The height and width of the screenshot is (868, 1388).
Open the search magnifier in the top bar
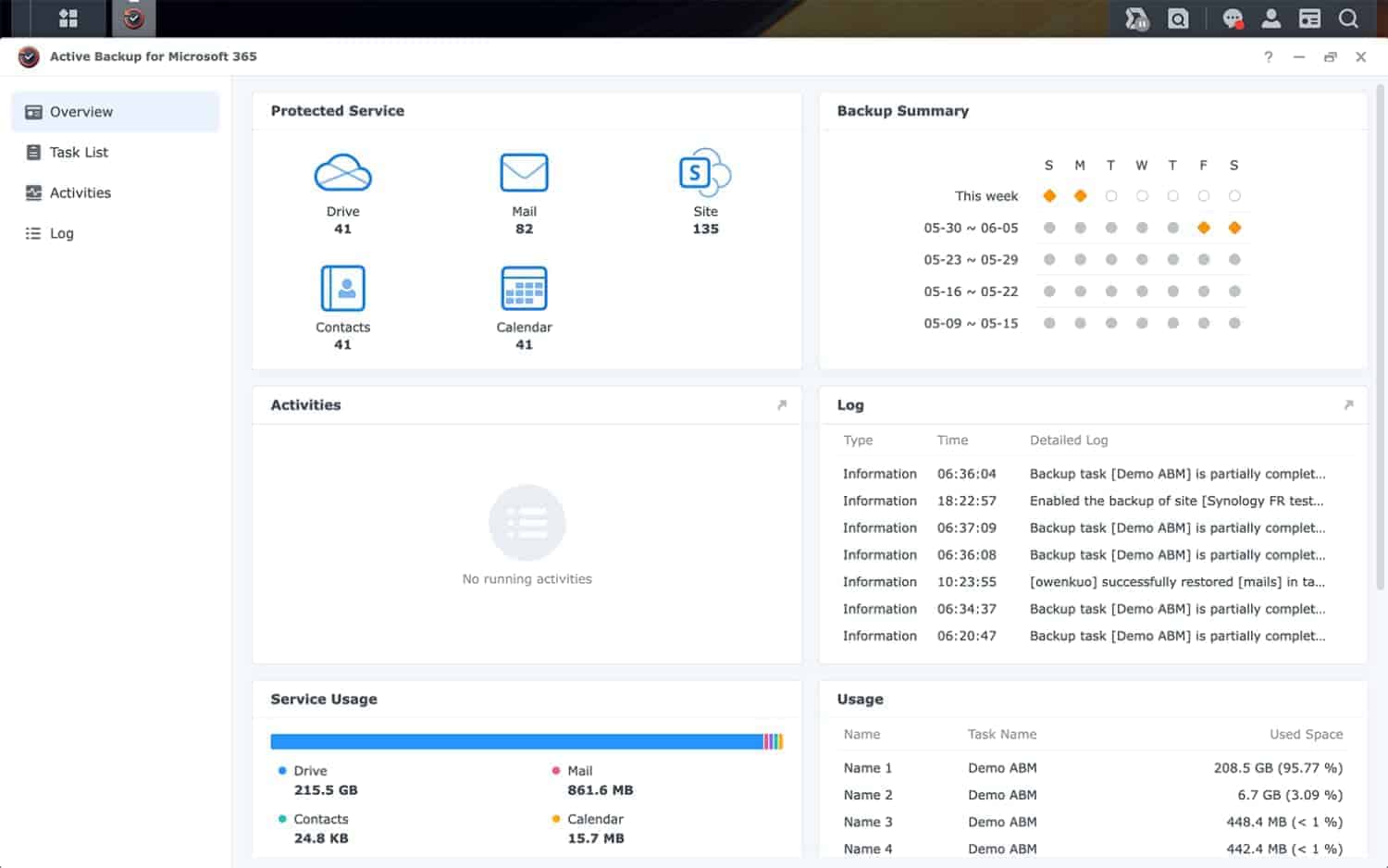coord(1348,18)
